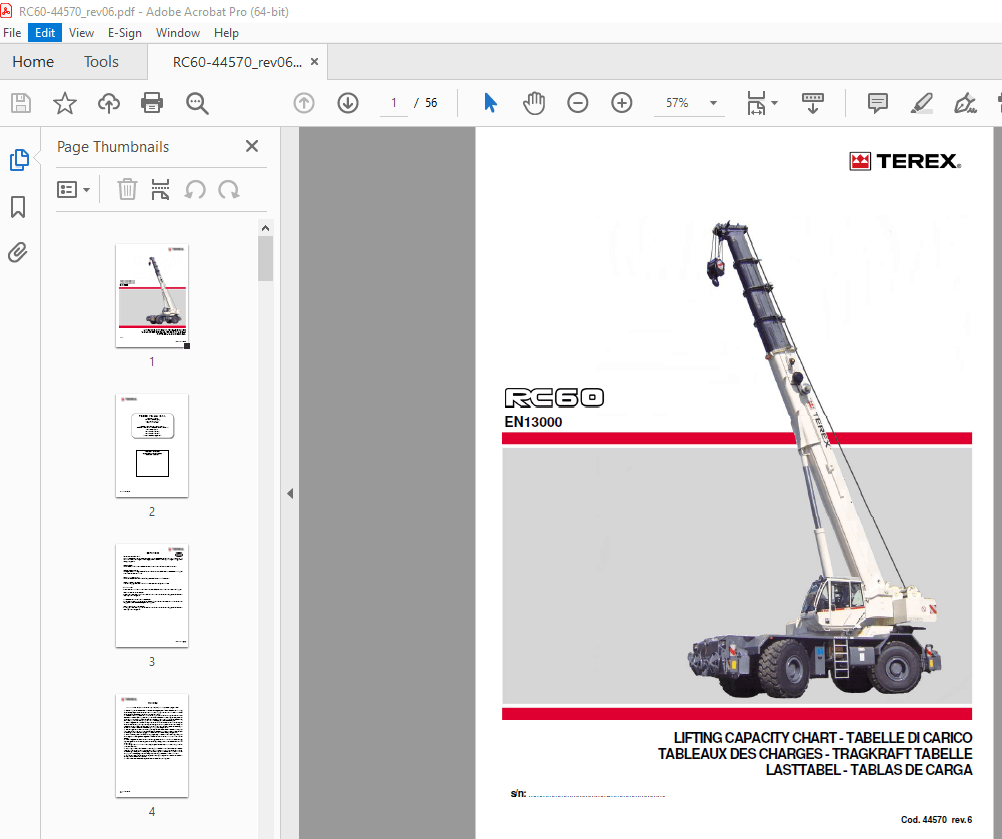Print the PDF document
Screen dimensions: 1002x839
151,102
